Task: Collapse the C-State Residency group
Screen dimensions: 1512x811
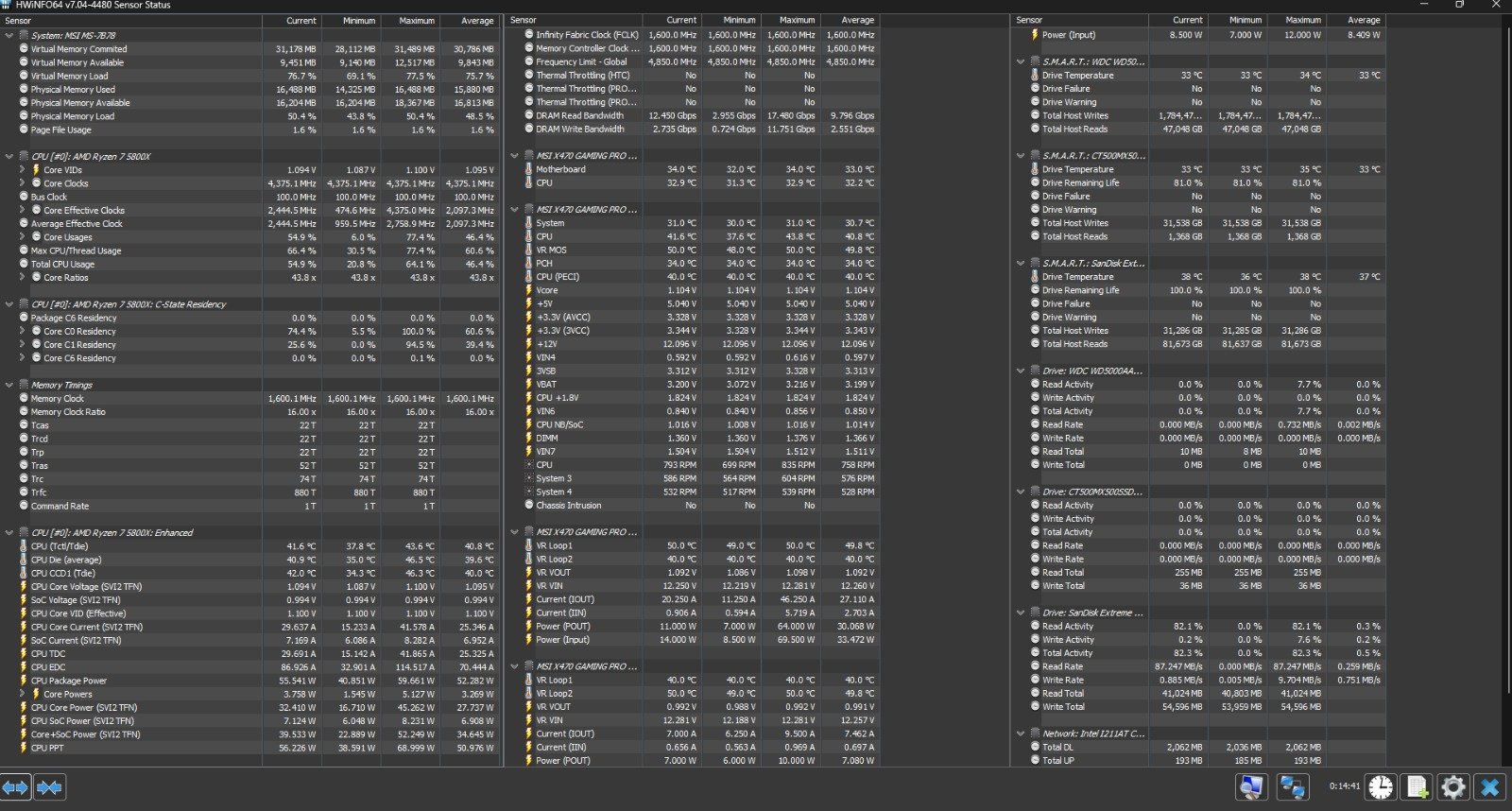Action: point(9,304)
